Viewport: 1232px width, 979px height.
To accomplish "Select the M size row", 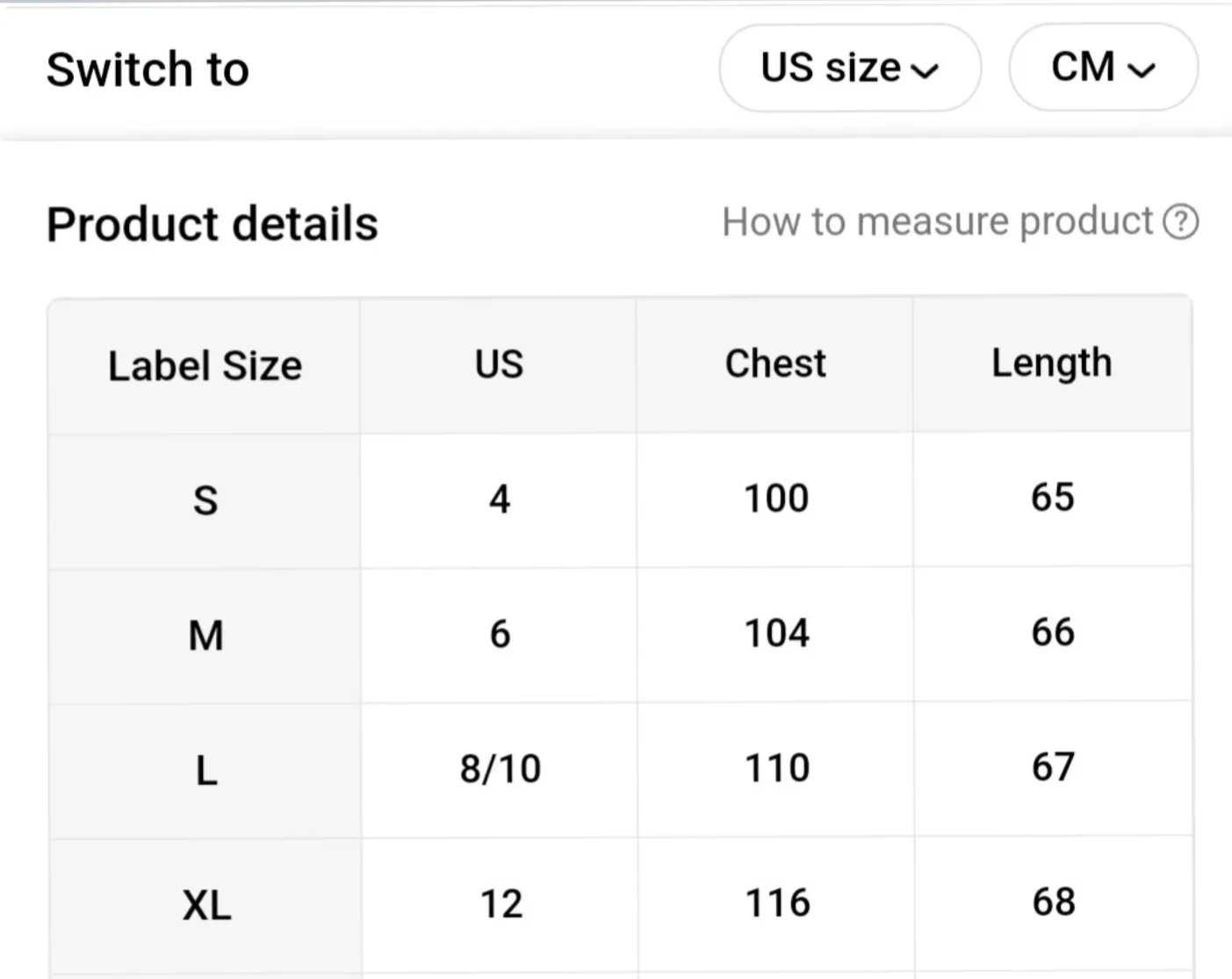I will (x=205, y=635).
